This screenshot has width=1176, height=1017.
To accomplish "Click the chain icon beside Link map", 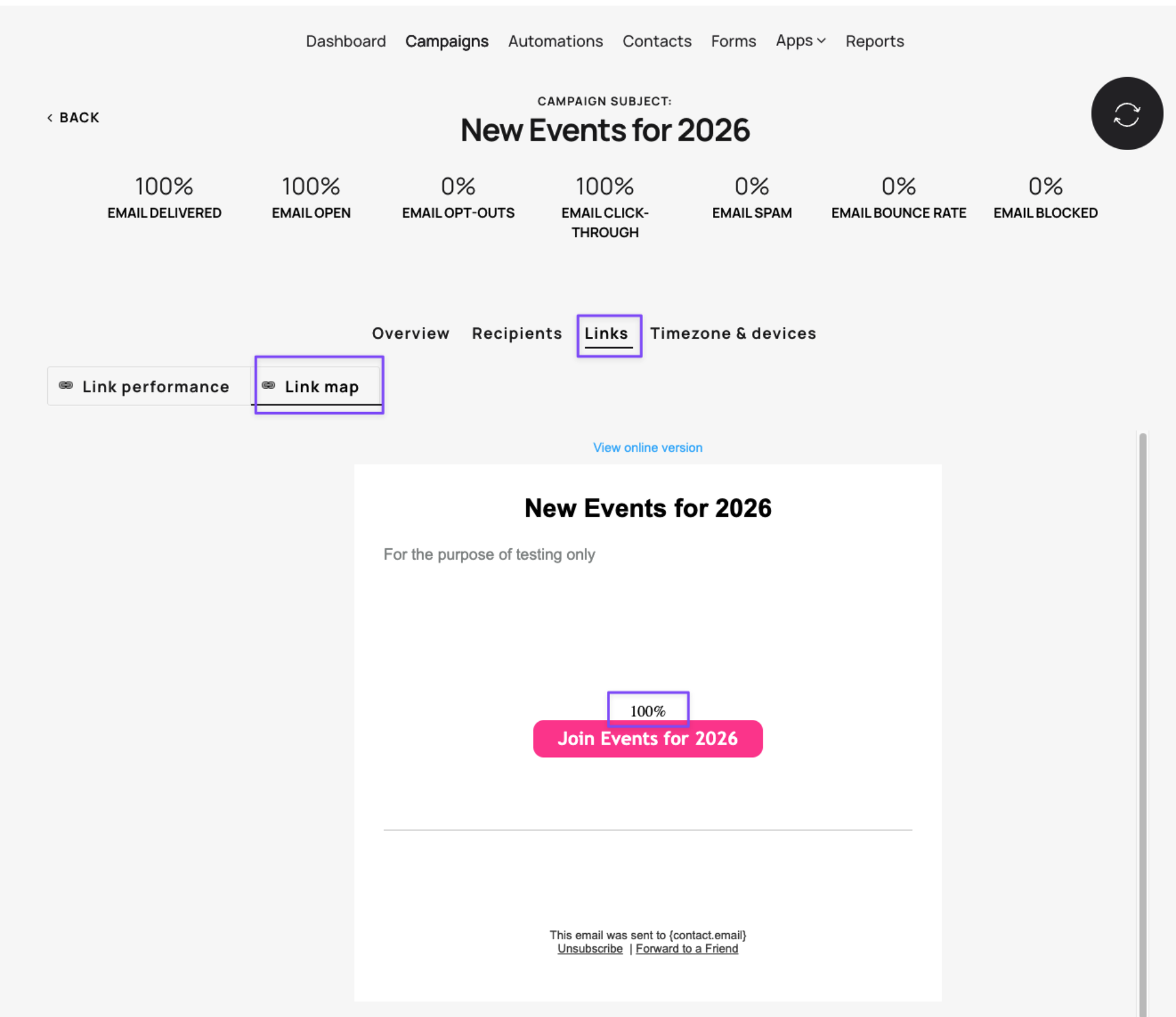I will point(269,385).
